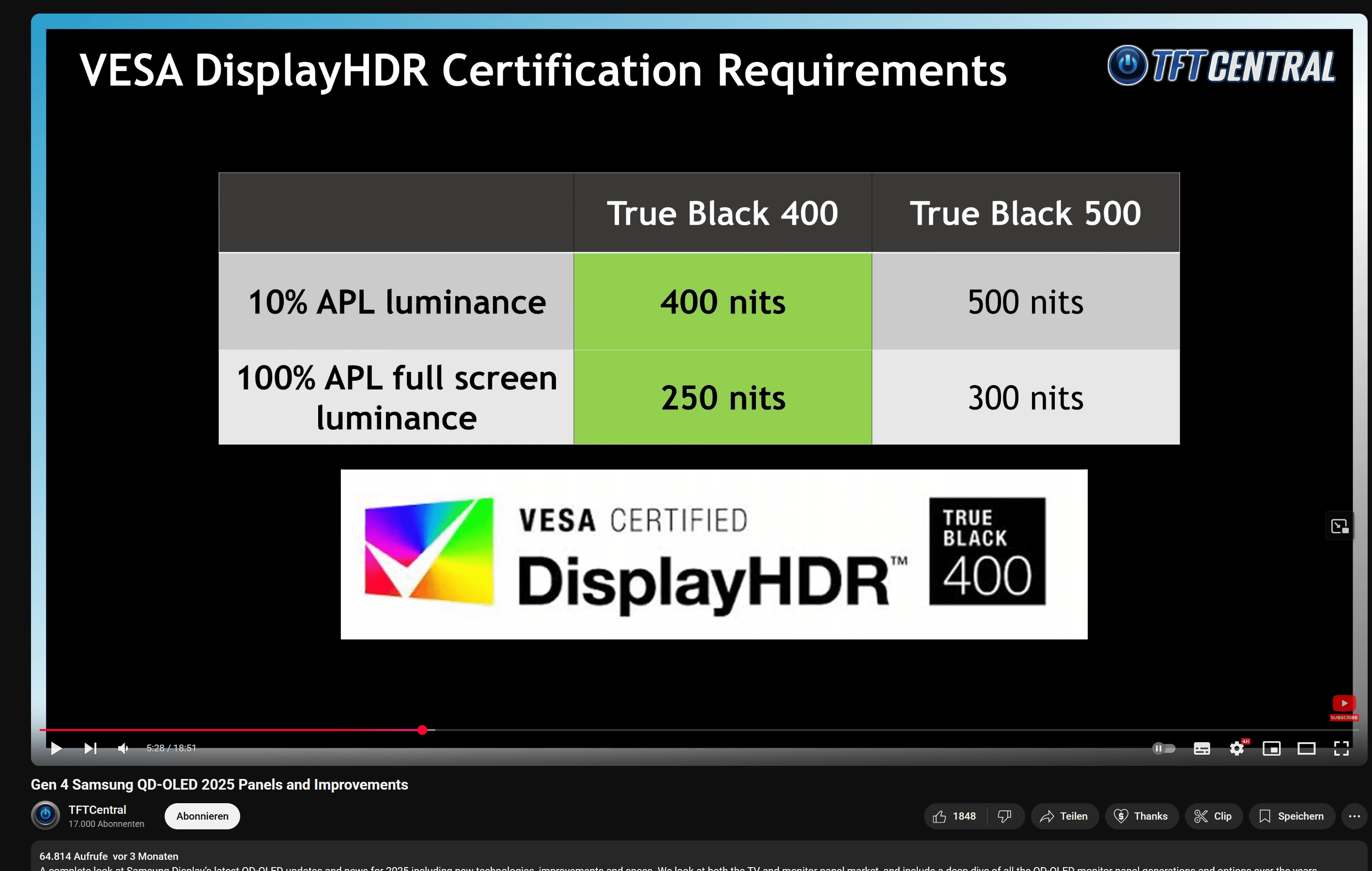The width and height of the screenshot is (1372, 871).
Task: Open the TFTCentral channel name link
Action: (97, 809)
